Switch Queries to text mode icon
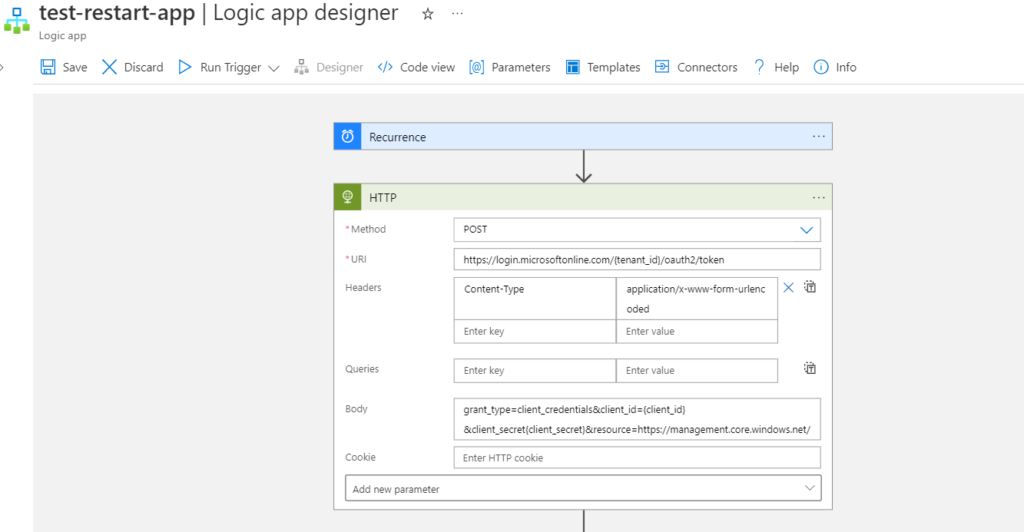1024x532 pixels. coord(810,369)
